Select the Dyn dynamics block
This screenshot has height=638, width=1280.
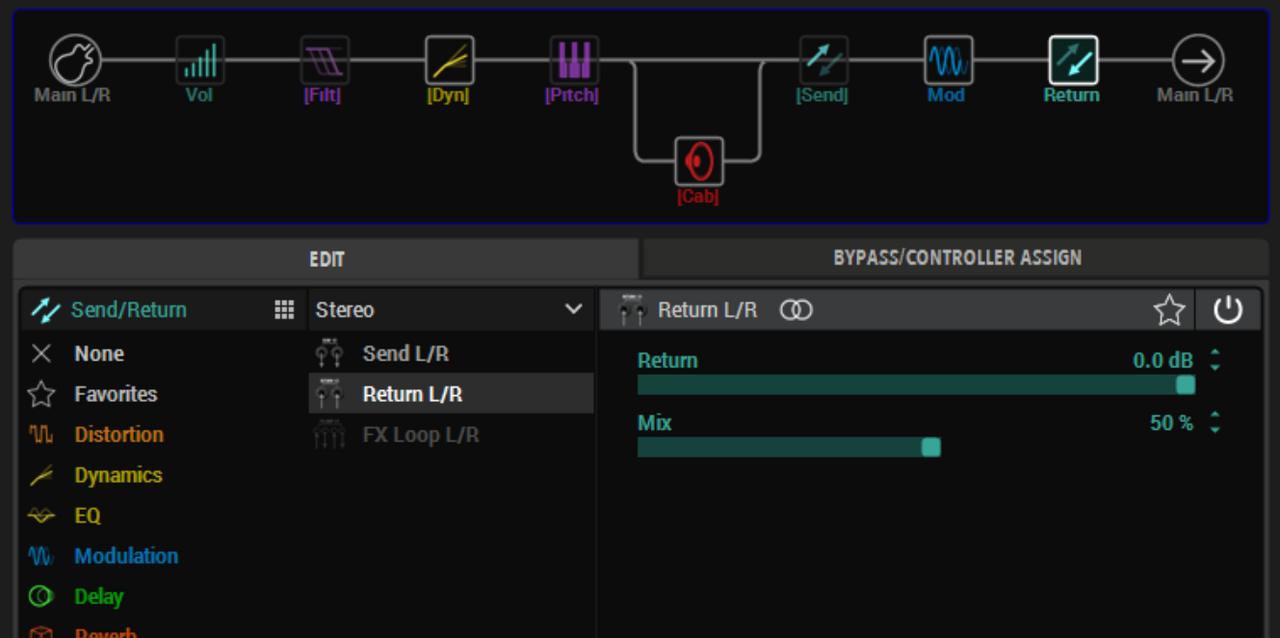click(449, 61)
